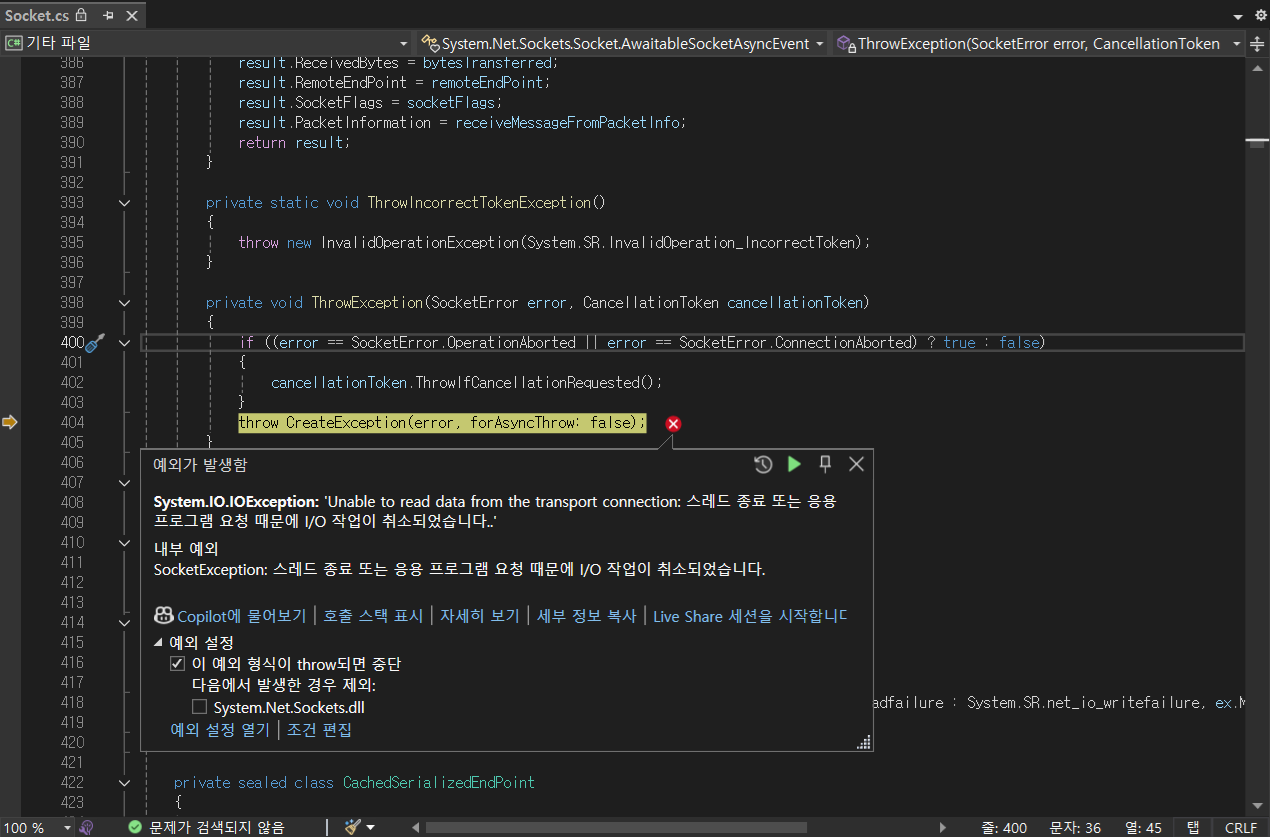Collapse the ThrowException method with the line 398 chevron
The height and width of the screenshot is (837, 1270).
pos(124,302)
